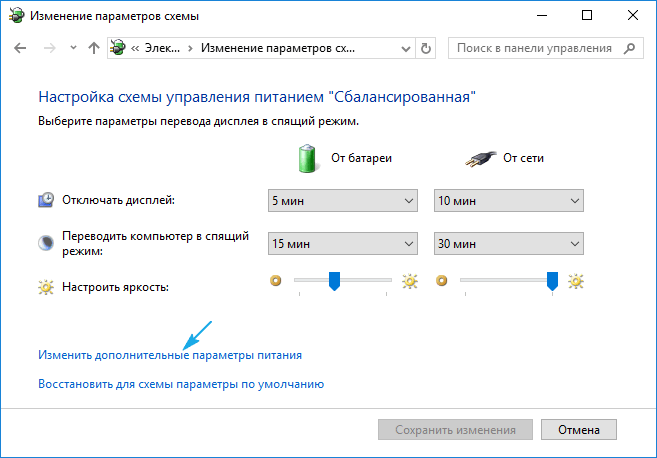Click the Back navigation arrow
The height and width of the screenshot is (458, 657).
point(21,48)
